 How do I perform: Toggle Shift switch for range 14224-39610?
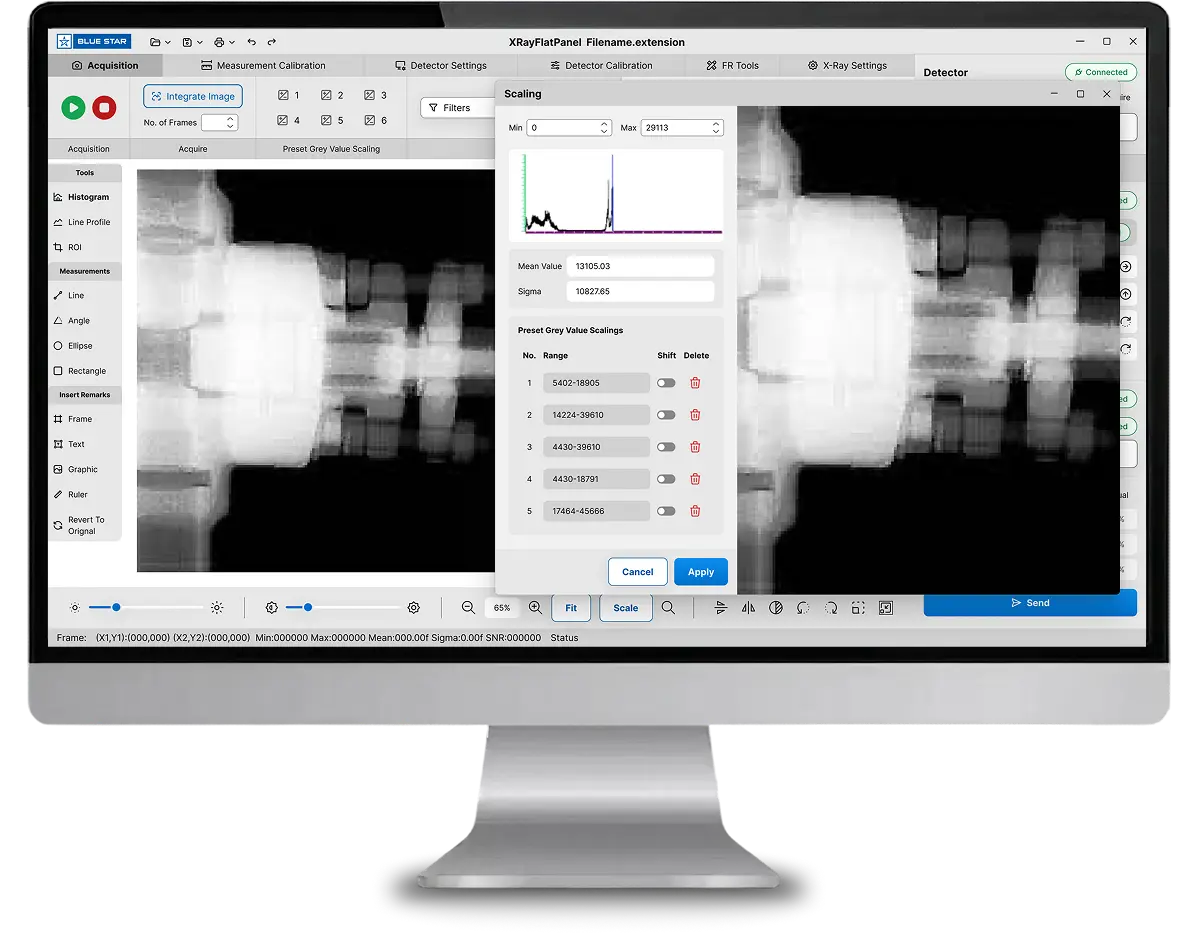pos(666,415)
